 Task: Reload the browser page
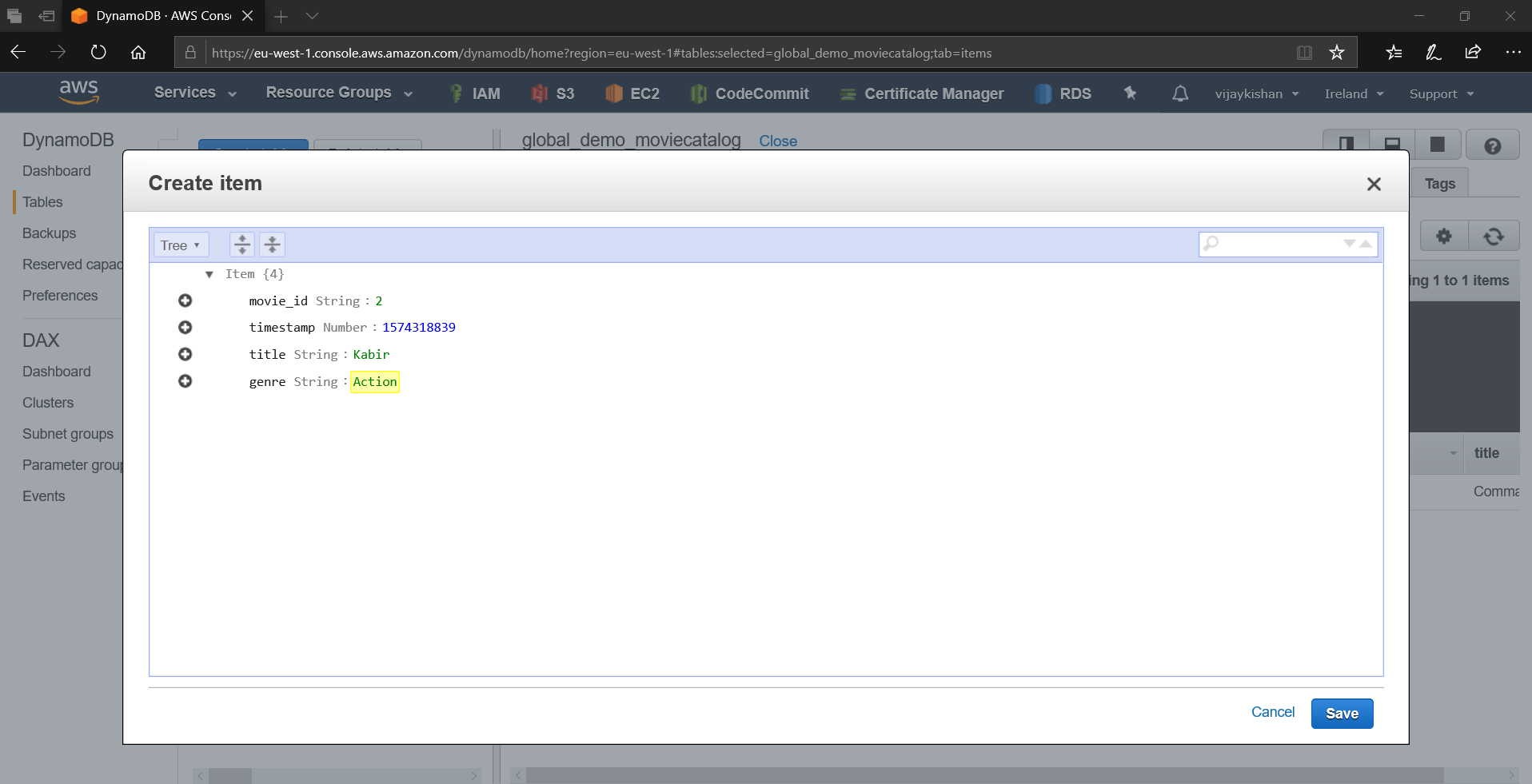[x=98, y=52]
